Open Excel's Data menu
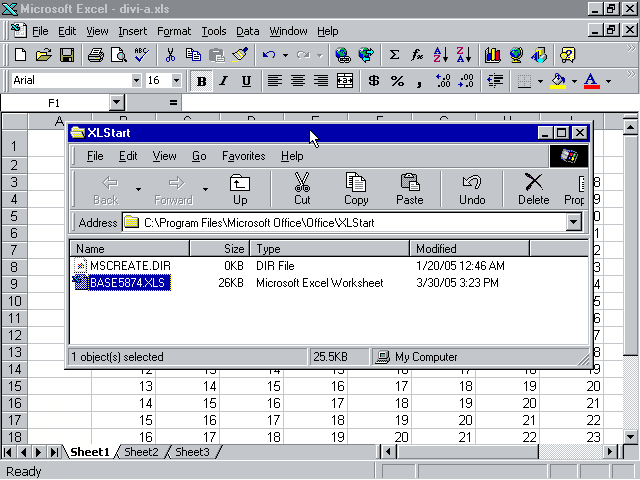The height and width of the screenshot is (480, 640). point(247,31)
